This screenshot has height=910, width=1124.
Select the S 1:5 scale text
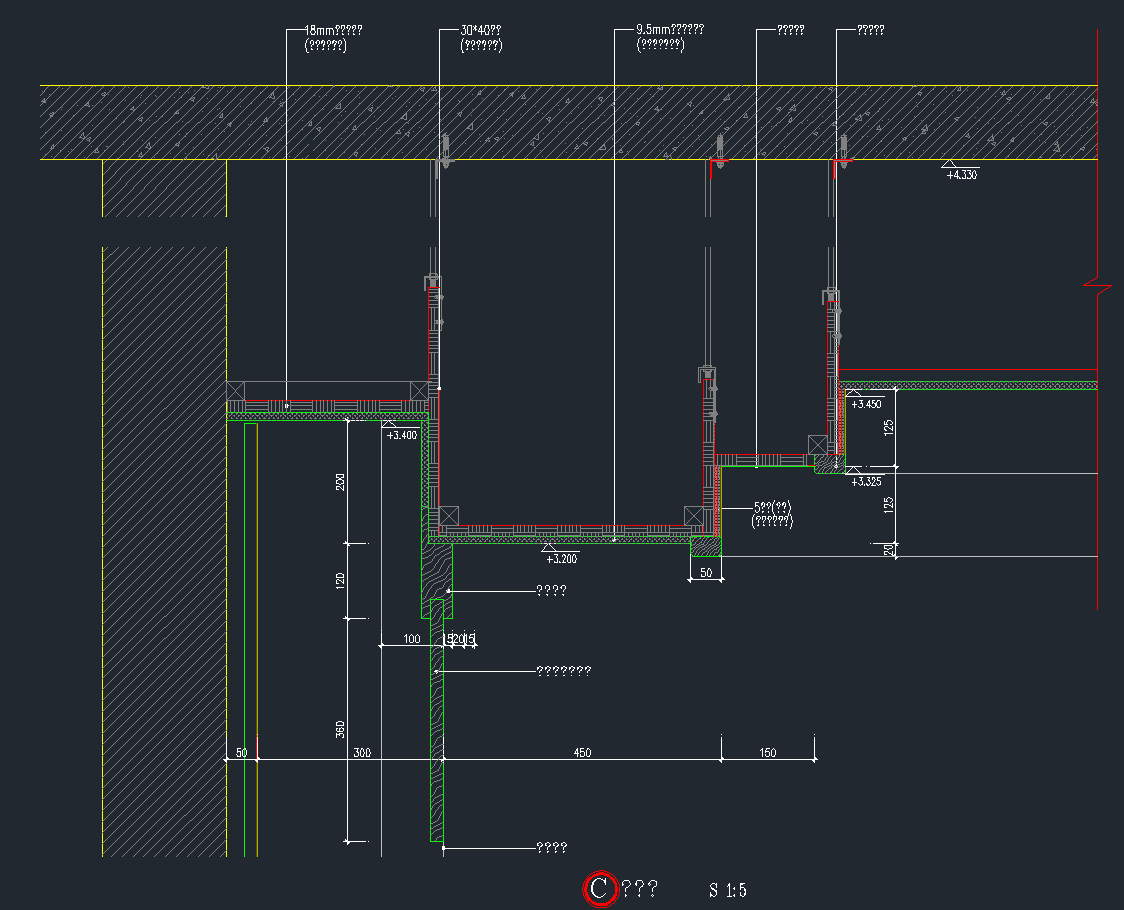tap(728, 890)
